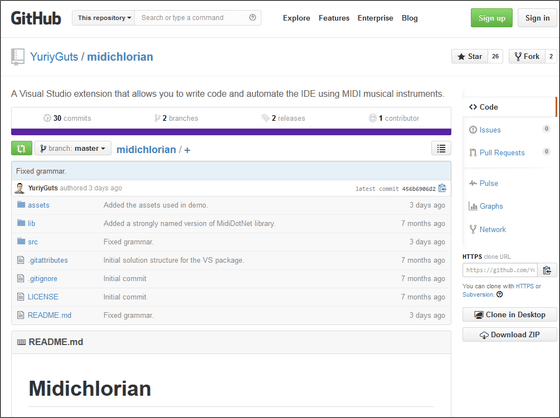Click the assets folder icon
The width and height of the screenshot is (560, 418).
pos(21,204)
